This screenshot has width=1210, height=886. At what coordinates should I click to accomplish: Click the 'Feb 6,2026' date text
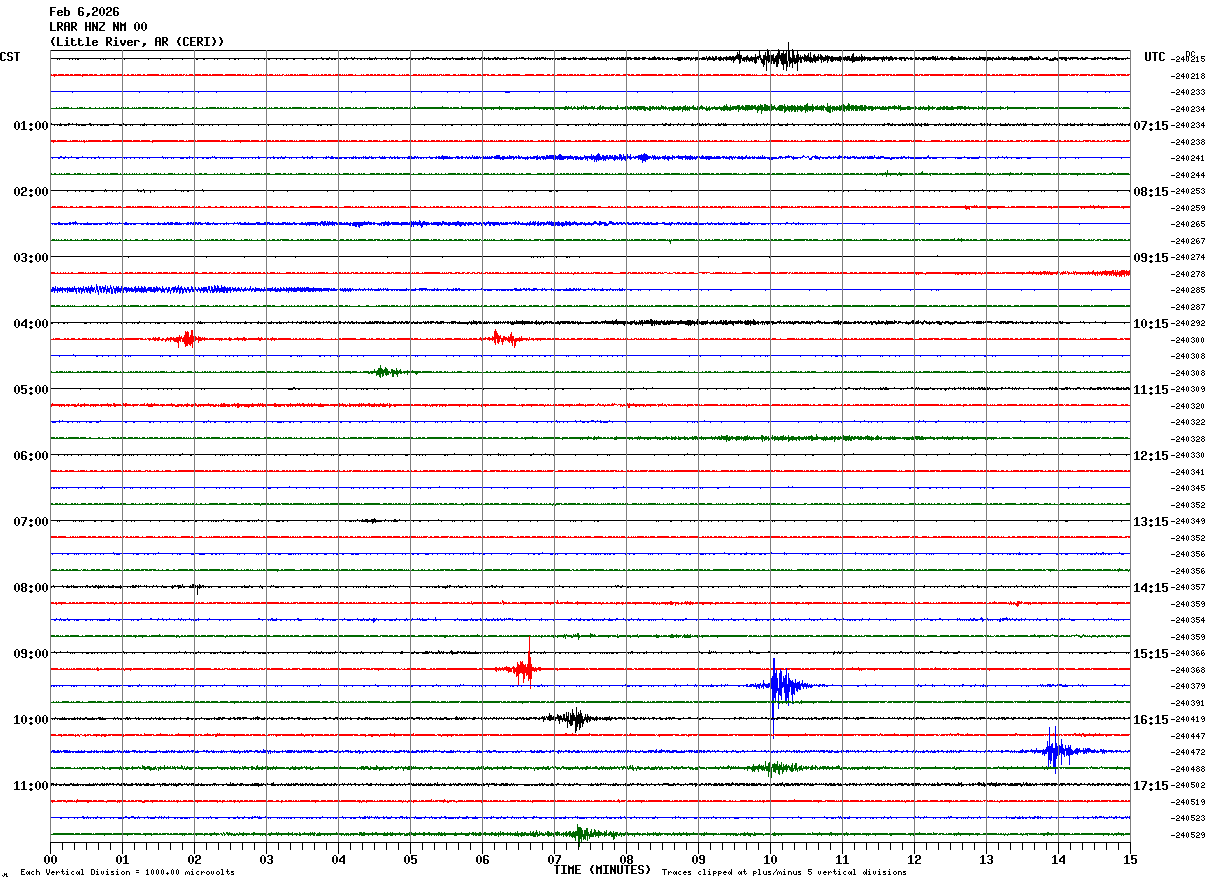pyautogui.click(x=84, y=12)
